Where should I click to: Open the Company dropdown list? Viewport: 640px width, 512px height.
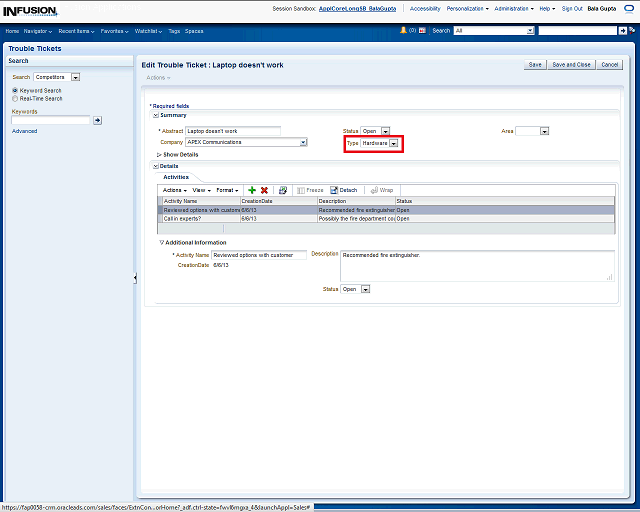pos(303,143)
